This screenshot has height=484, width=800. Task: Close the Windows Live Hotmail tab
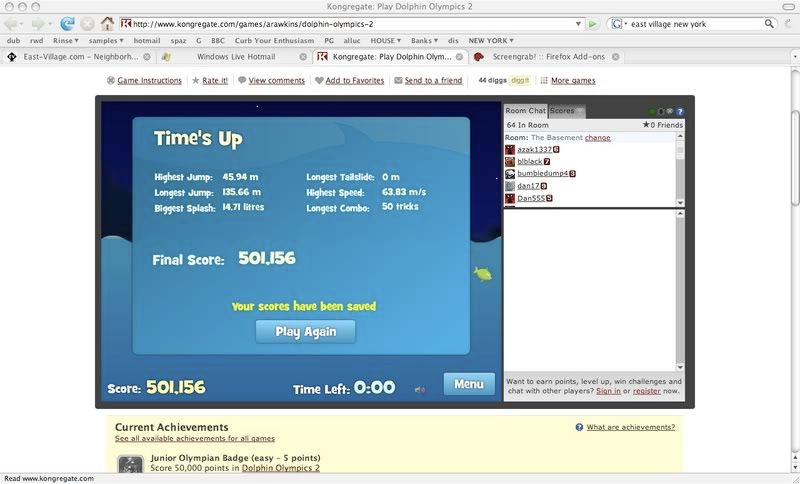[303, 57]
